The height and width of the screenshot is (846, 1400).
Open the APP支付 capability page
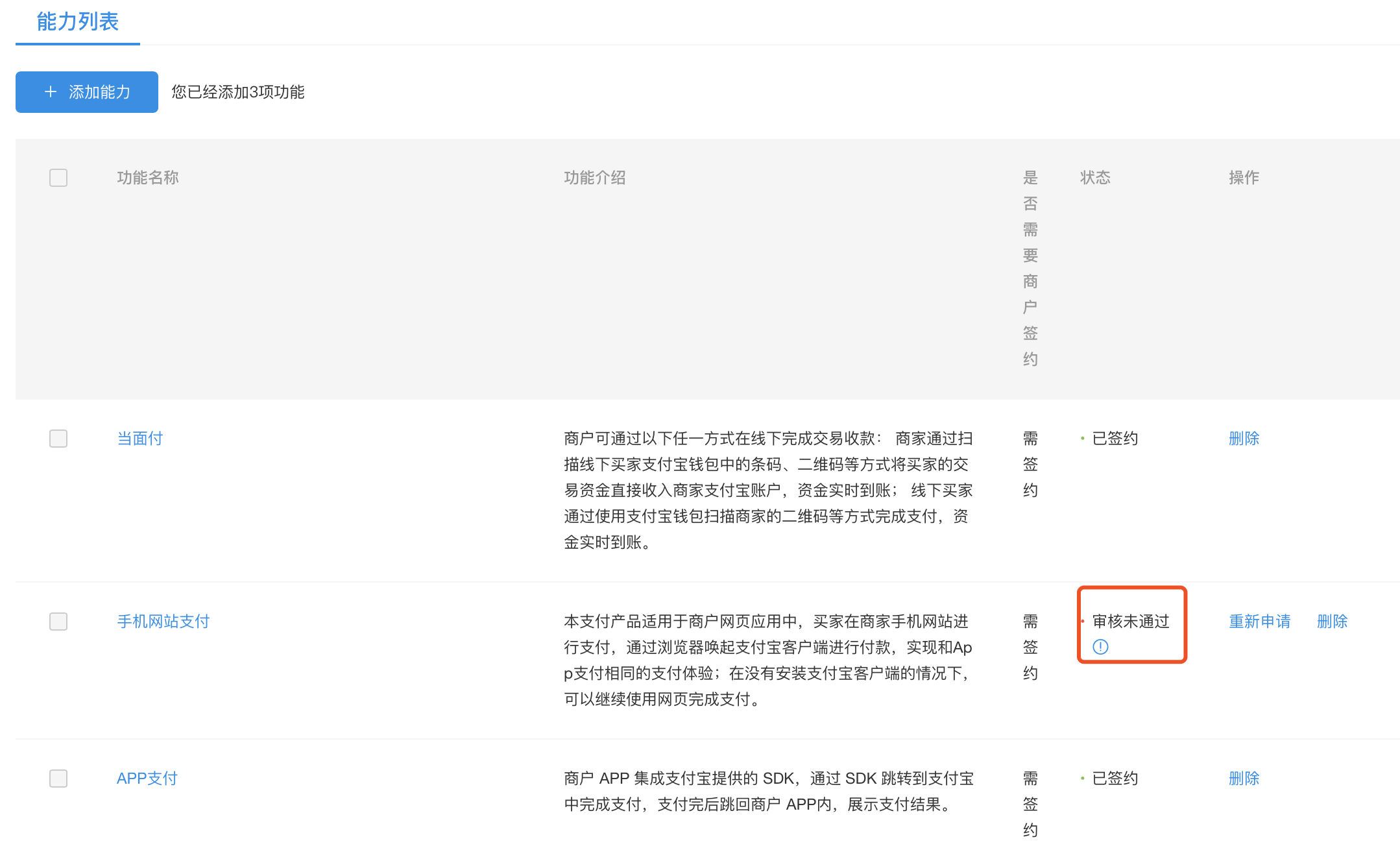click(147, 778)
